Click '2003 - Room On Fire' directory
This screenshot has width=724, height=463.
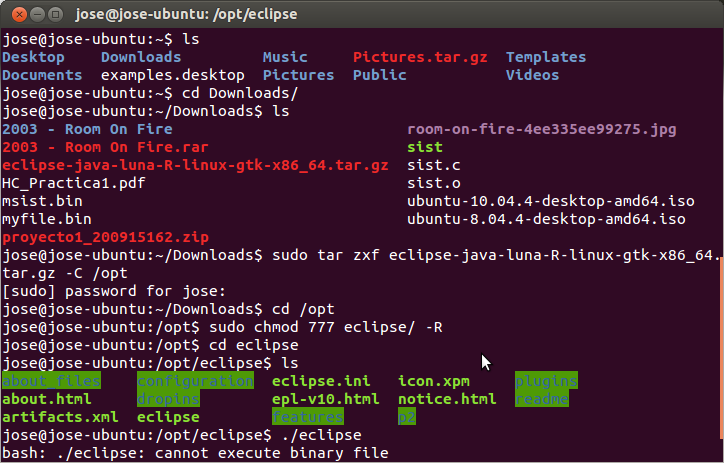87,129
